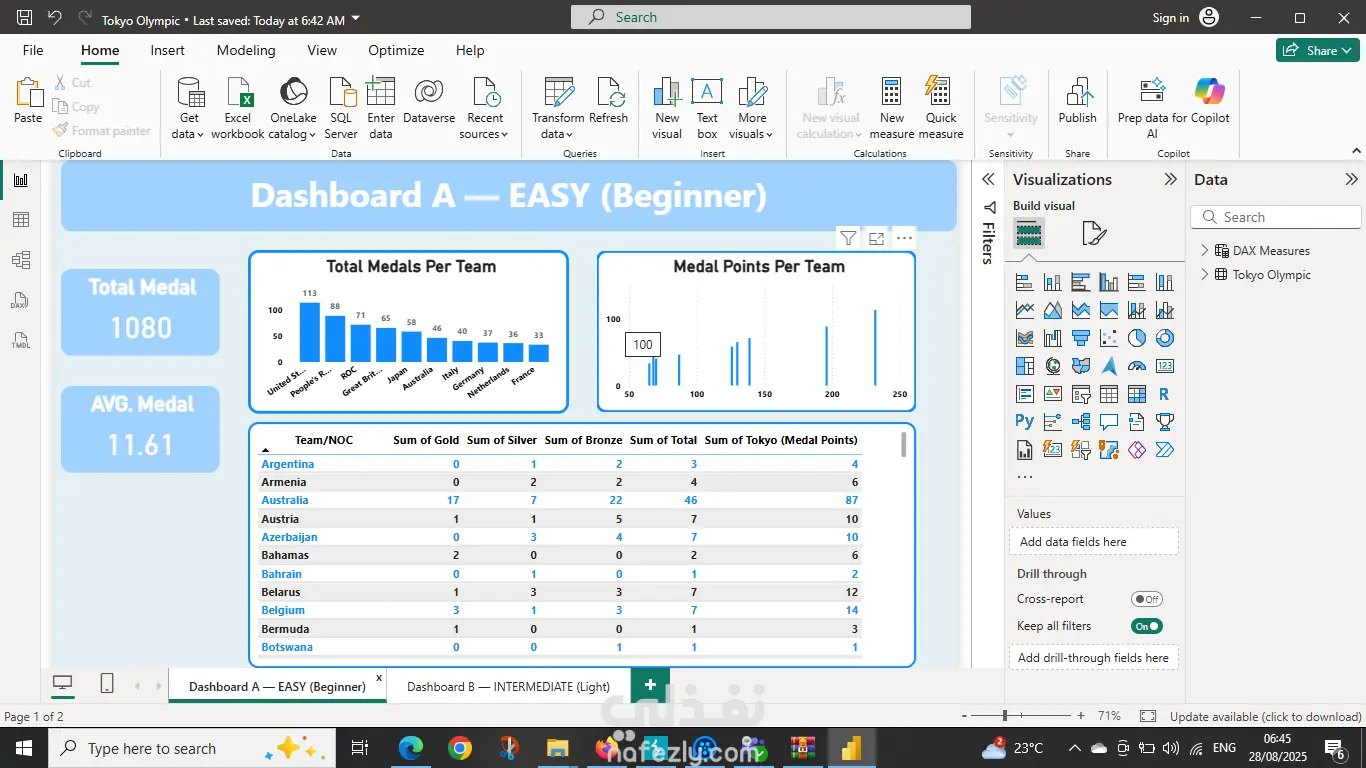
Task: Open the OneLake catalog dropdown
Action: point(293,108)
